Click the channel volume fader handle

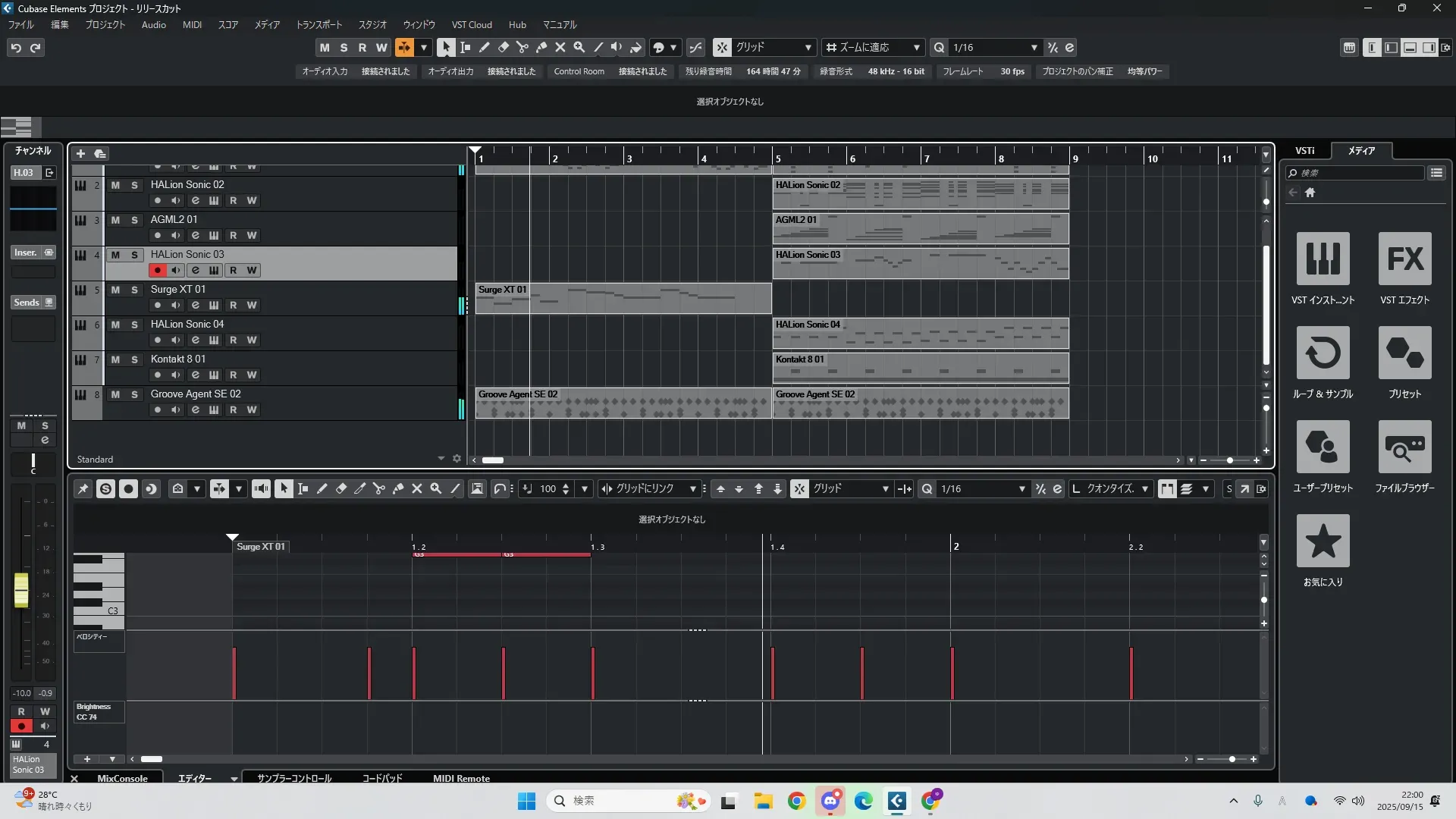21,590
